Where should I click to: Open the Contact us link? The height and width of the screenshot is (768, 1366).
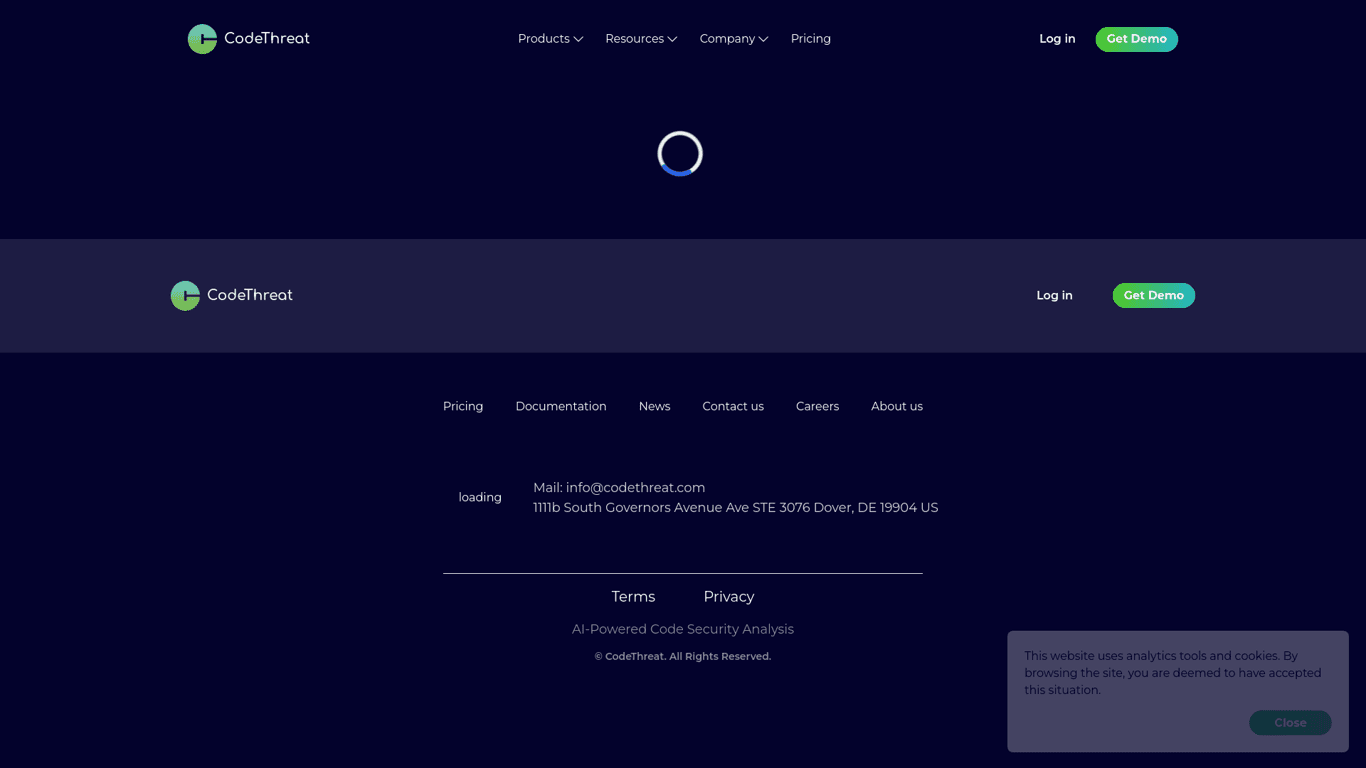[x=733, y=406]
